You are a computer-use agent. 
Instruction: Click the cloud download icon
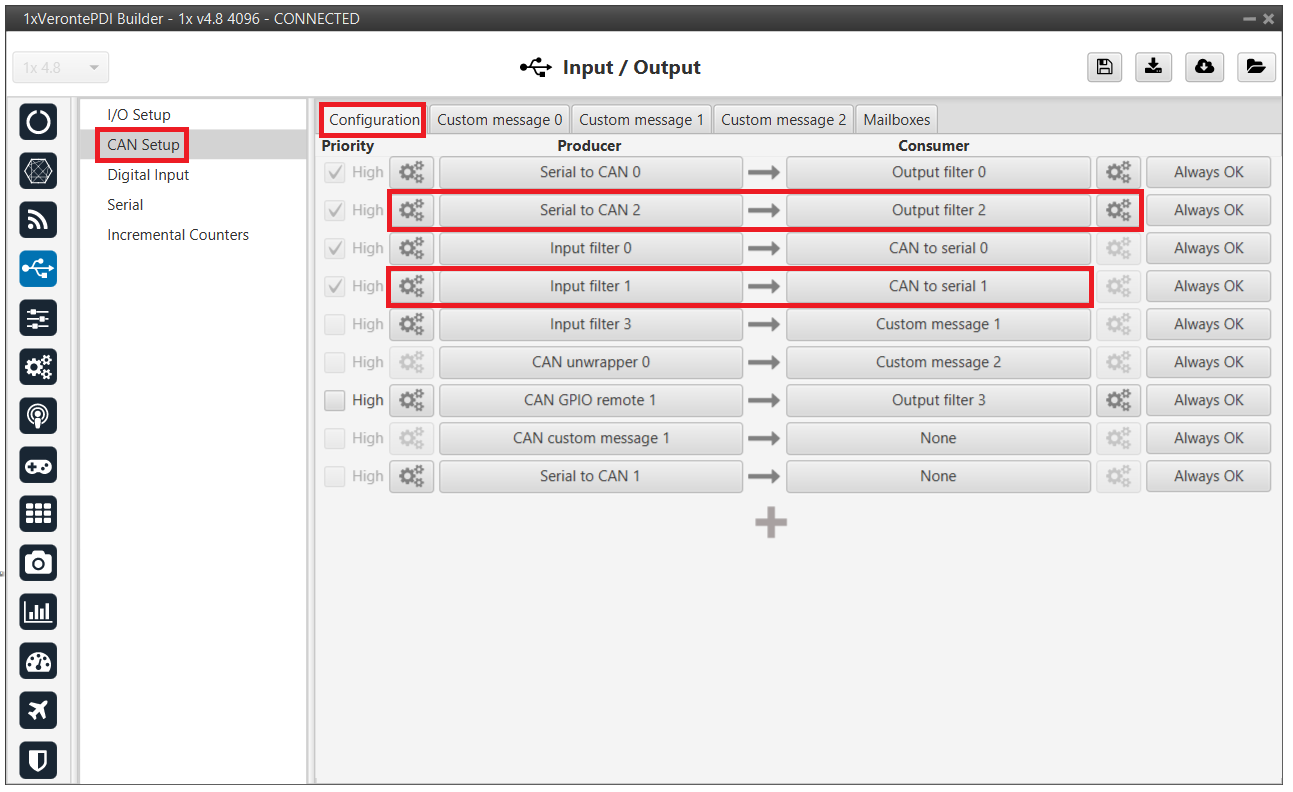[x=1205, y=67]
